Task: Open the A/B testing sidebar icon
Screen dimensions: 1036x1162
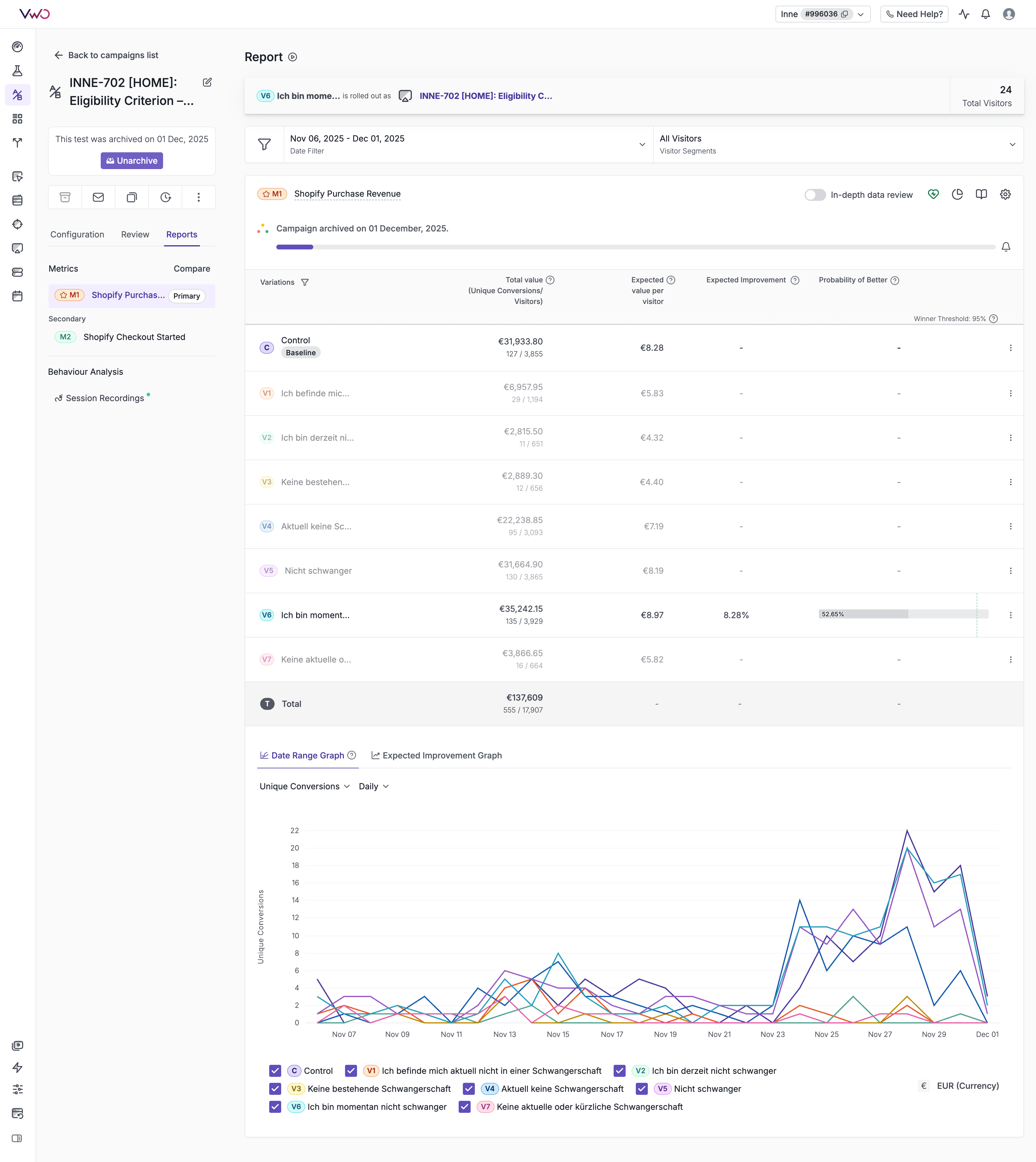Action: 18,94
